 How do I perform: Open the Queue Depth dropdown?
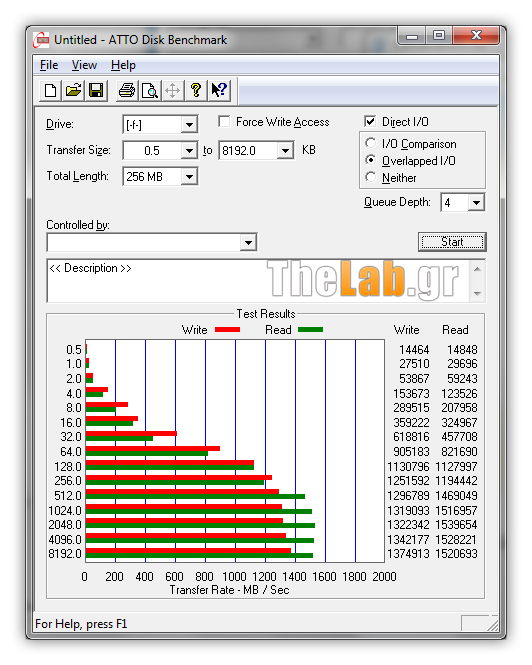point(476,203)
